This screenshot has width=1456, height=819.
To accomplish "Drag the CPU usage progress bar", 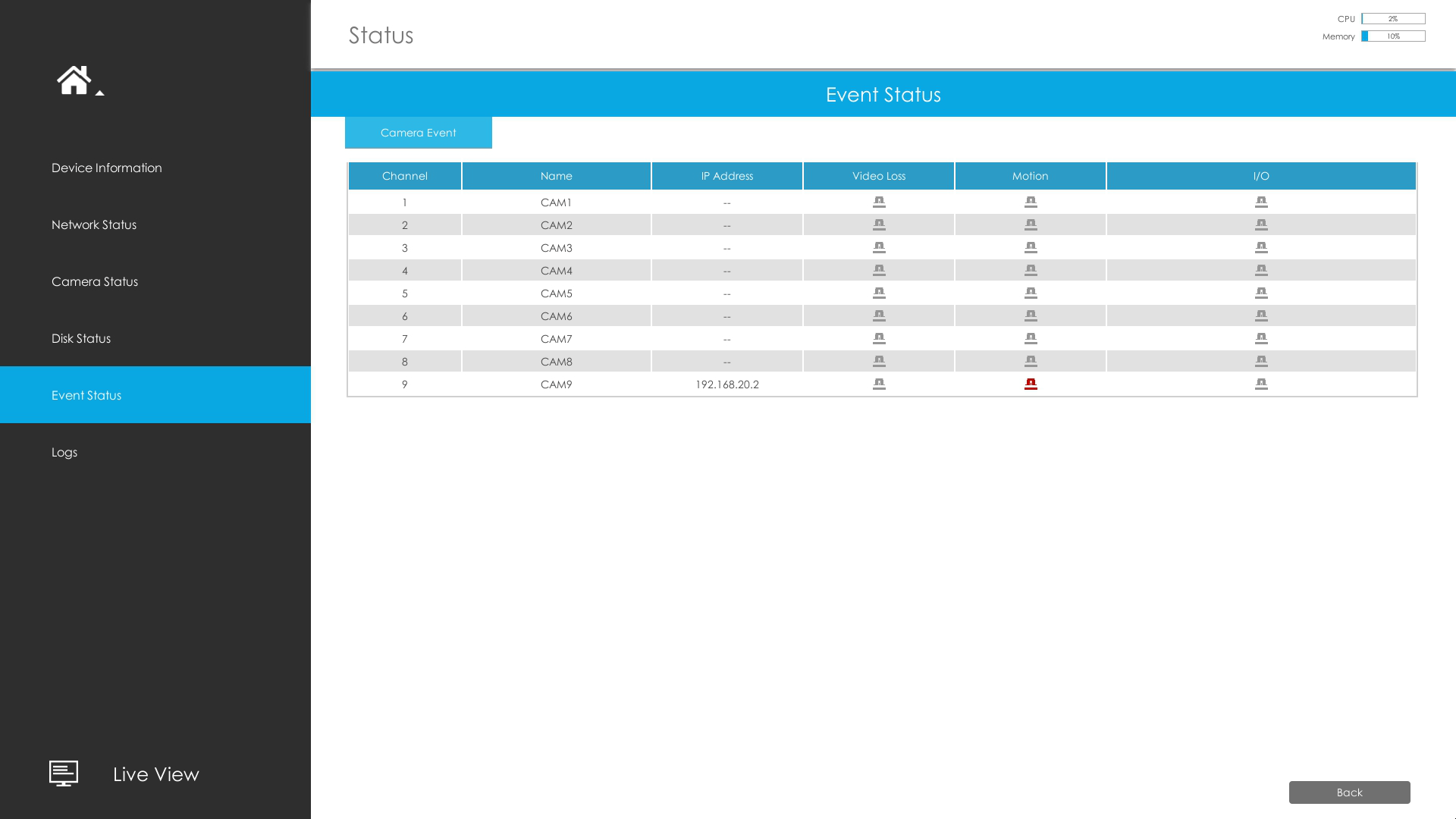I will tap(1393, 18).
